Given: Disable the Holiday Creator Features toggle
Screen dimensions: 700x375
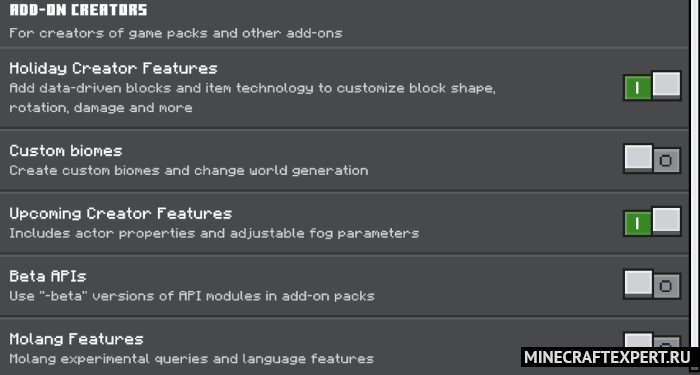Looking at the screenshot, I should coord(652,86).
